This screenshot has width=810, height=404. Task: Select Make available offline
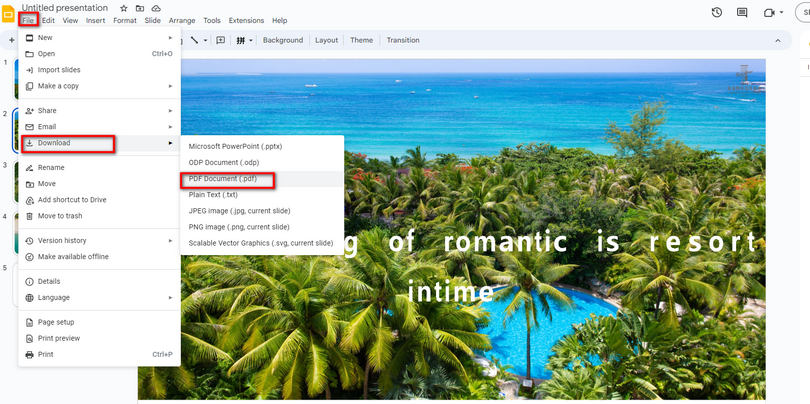click(x=99, y=256)
